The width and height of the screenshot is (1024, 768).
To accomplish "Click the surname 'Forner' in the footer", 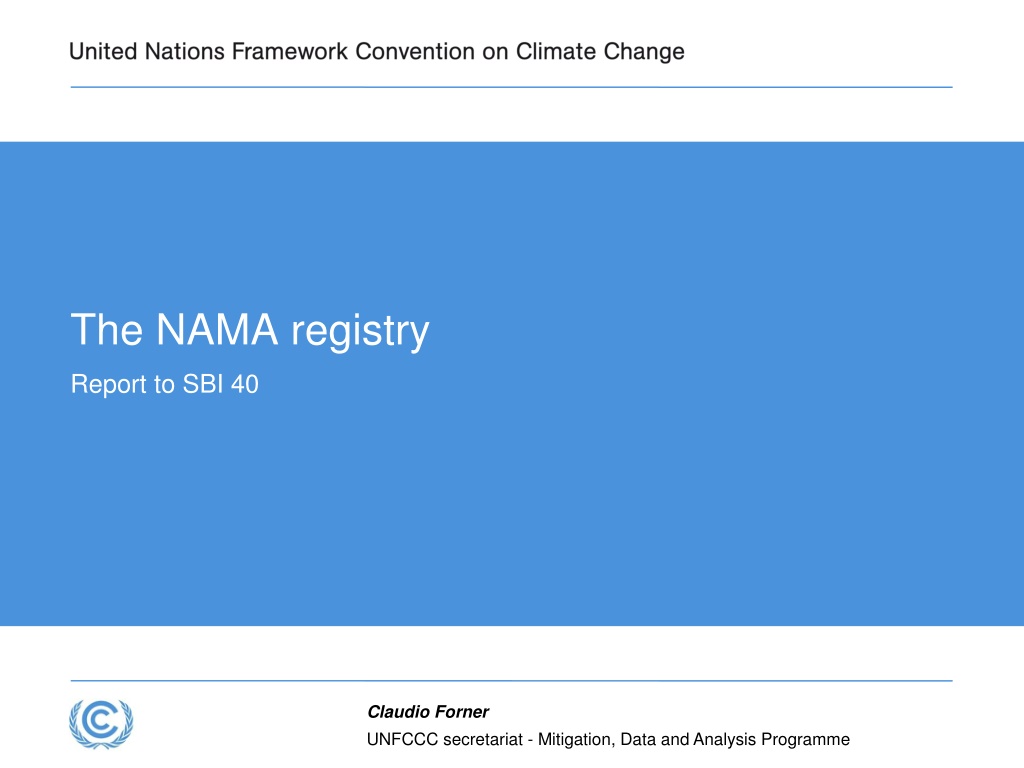I will coord(460,712).
